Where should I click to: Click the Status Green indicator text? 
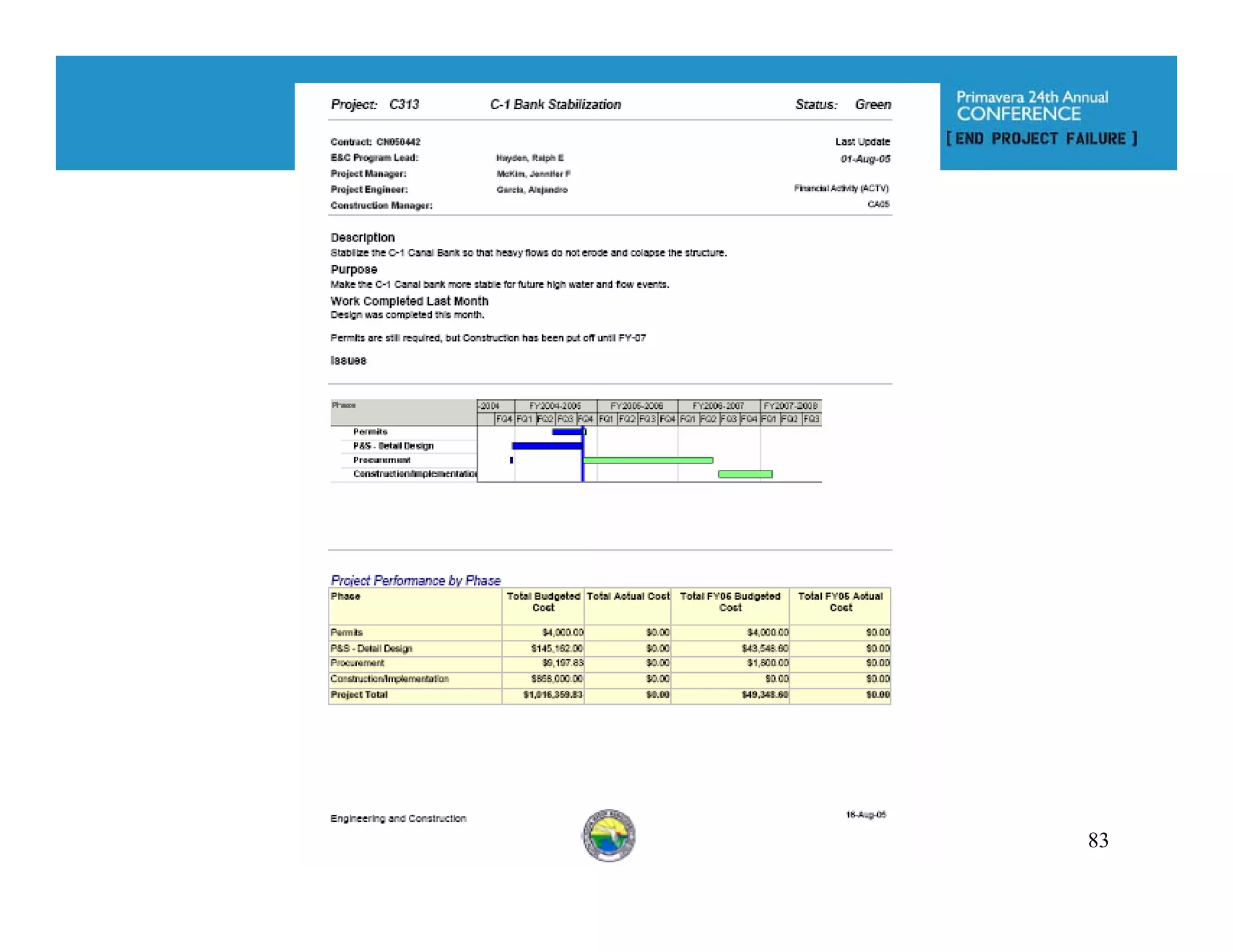(872, 104)
